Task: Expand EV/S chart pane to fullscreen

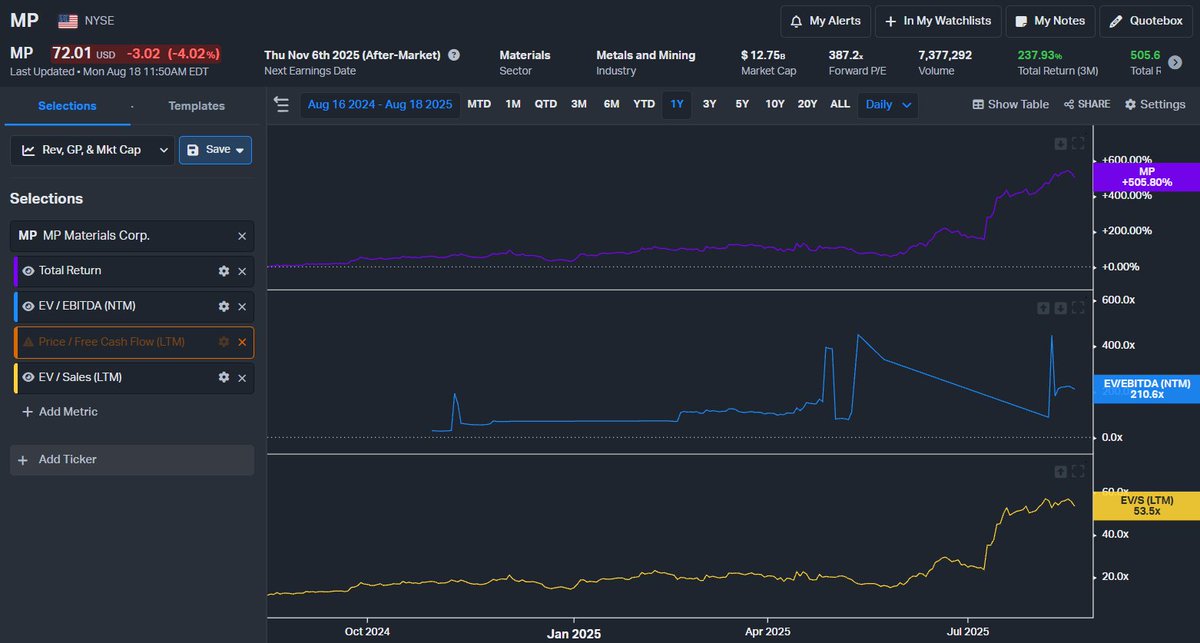Action: [x=1078, y=471]
